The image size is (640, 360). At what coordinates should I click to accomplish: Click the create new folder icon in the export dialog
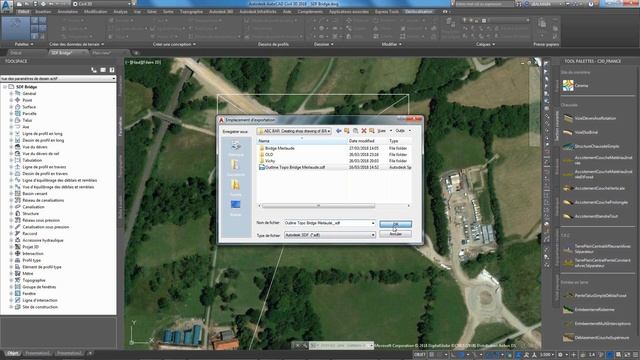coord(372,131)
